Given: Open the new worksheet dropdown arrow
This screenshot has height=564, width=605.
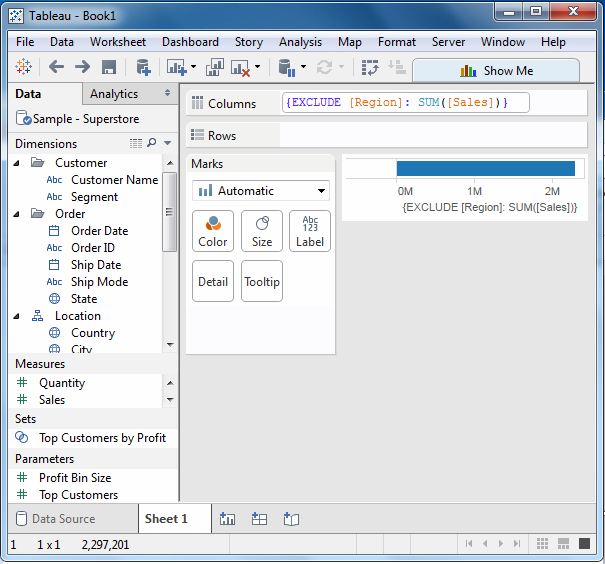Looking at the screenshot, I should click(193, 67).
